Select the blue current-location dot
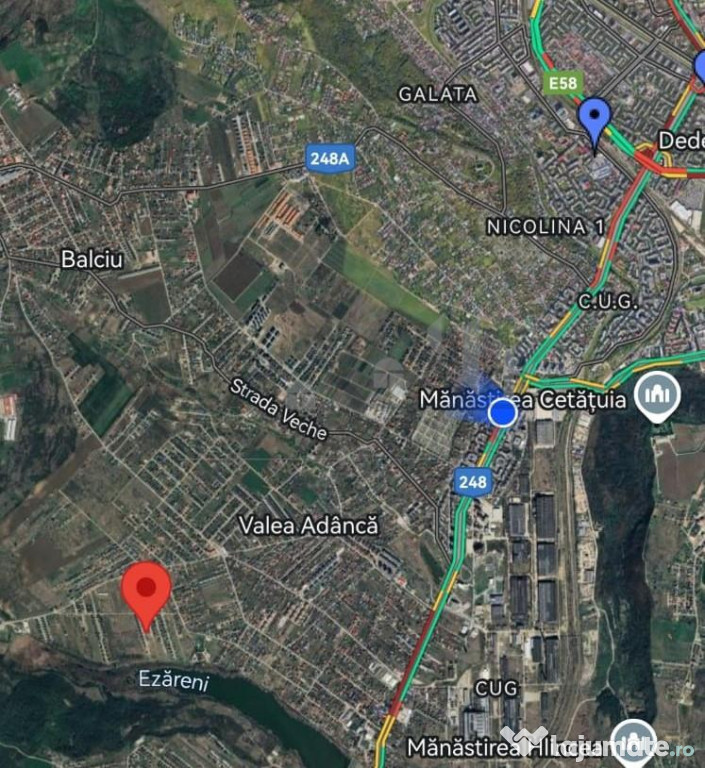Image resolution: width=705 pixels, height=768 pixels. (x=502, y=412)
